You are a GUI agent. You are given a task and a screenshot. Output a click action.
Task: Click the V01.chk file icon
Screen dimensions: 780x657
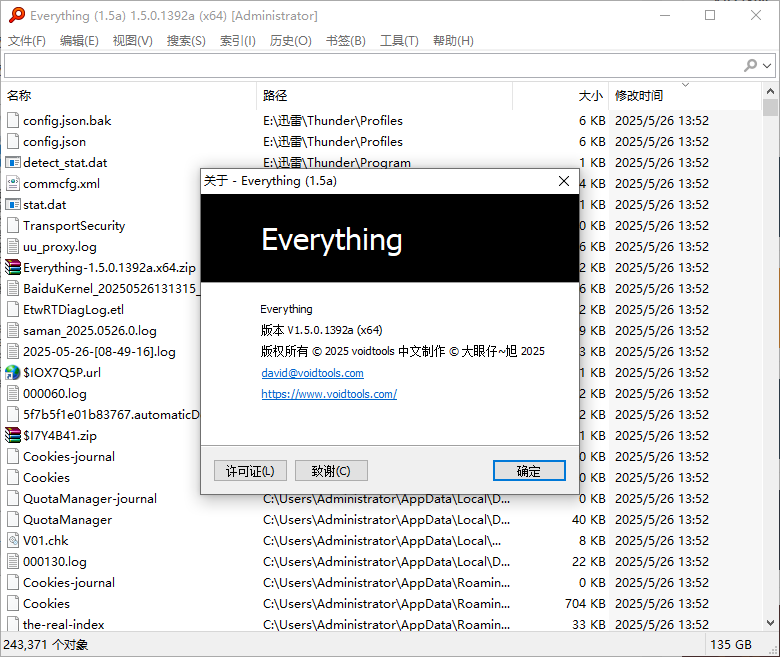13,541
